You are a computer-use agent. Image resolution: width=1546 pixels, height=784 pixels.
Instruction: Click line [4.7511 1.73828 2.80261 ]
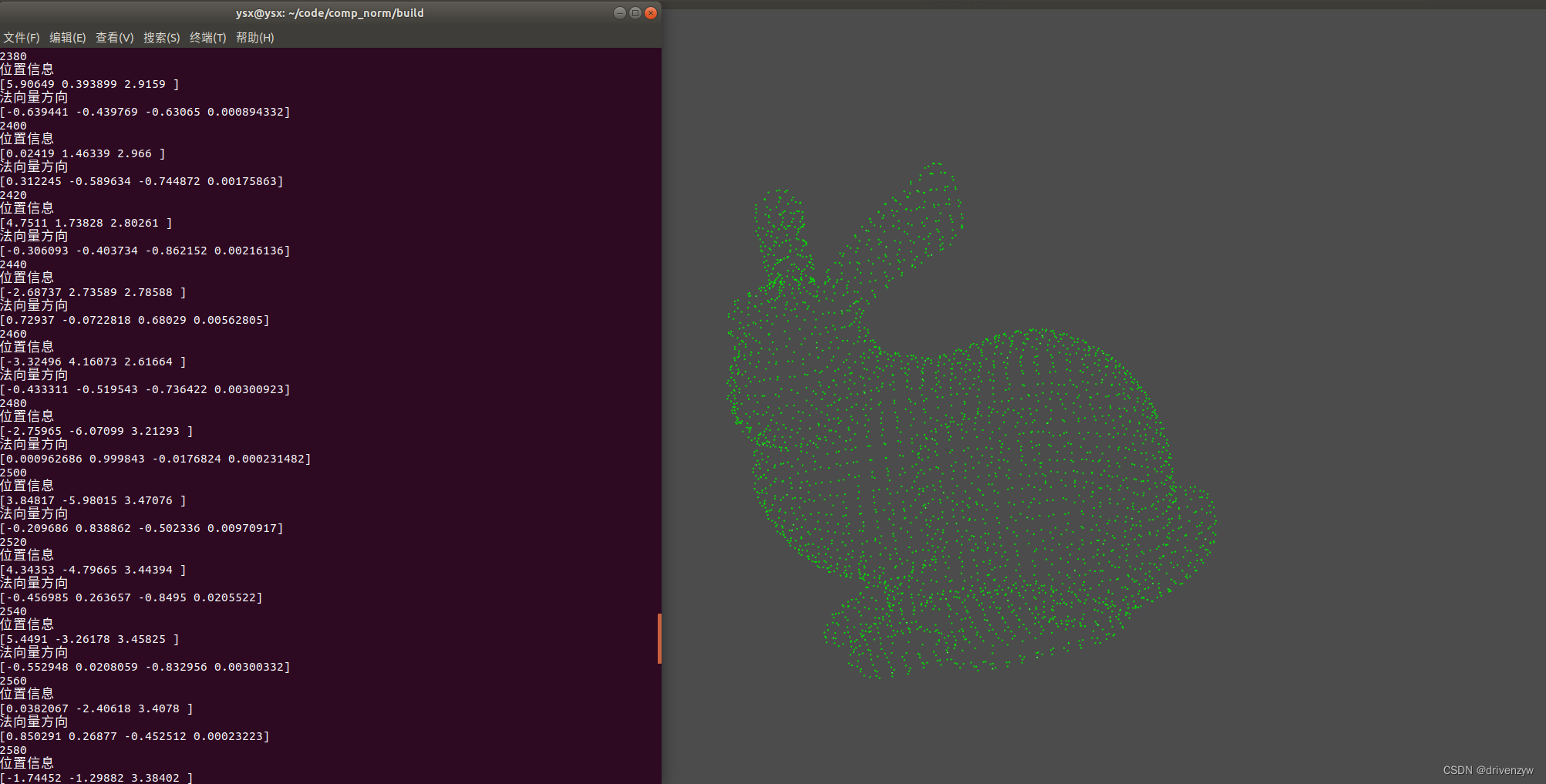(x=86, y=223)
